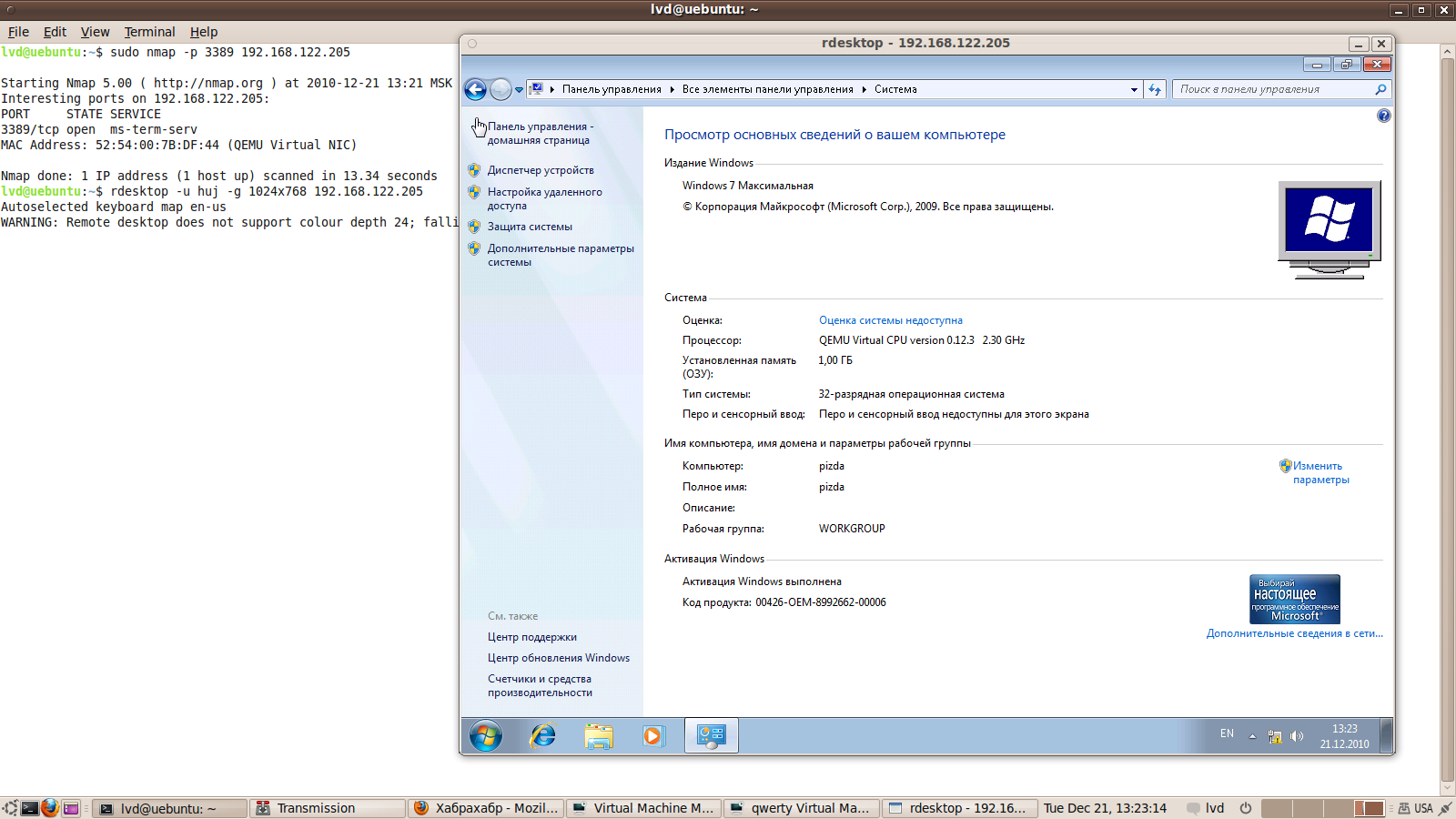Click the Windows tray volume speaker icon
1456x819 pixels.
[1297, 736]
